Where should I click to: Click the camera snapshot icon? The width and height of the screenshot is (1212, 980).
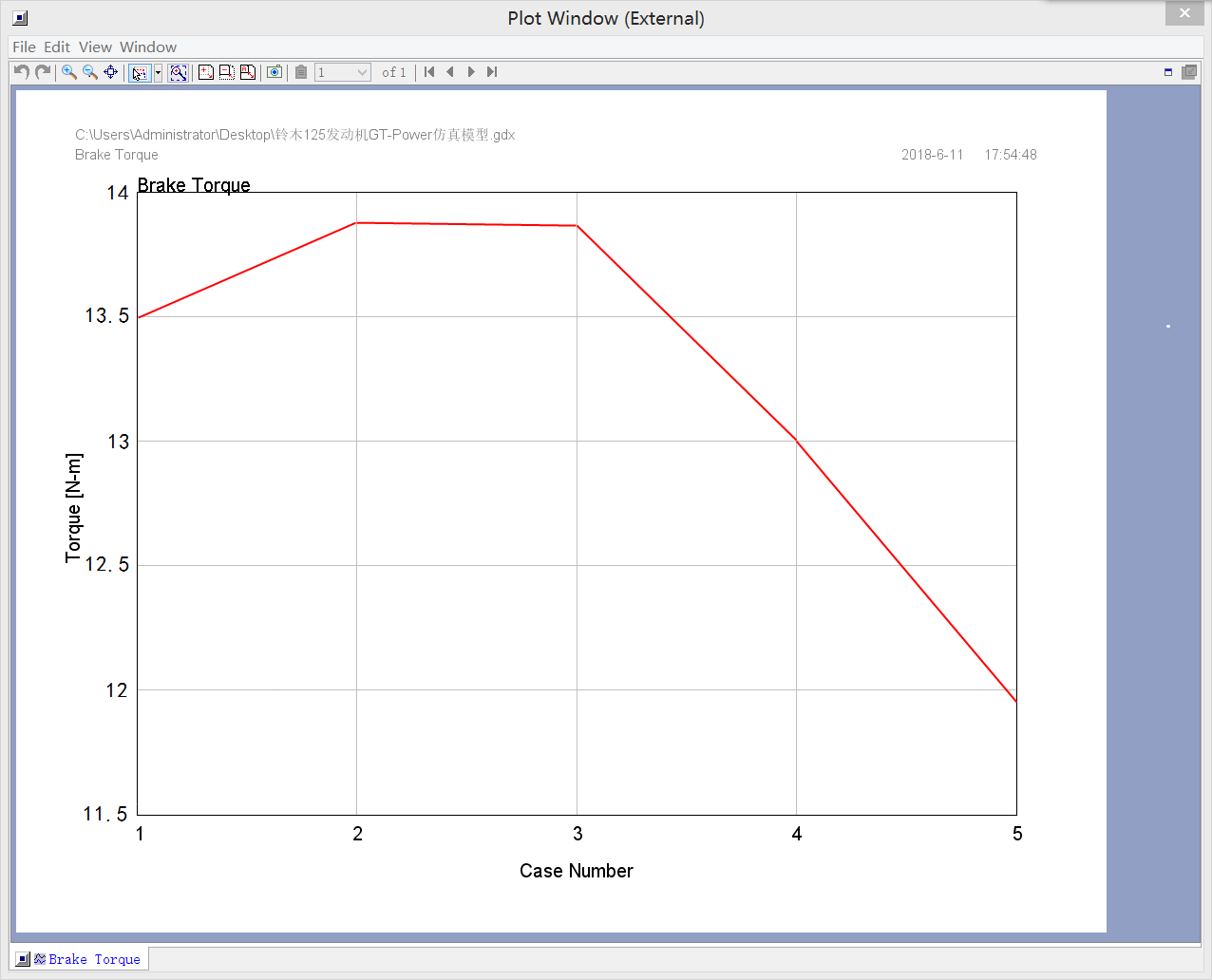pyautogui.click(x=275, y=72)
